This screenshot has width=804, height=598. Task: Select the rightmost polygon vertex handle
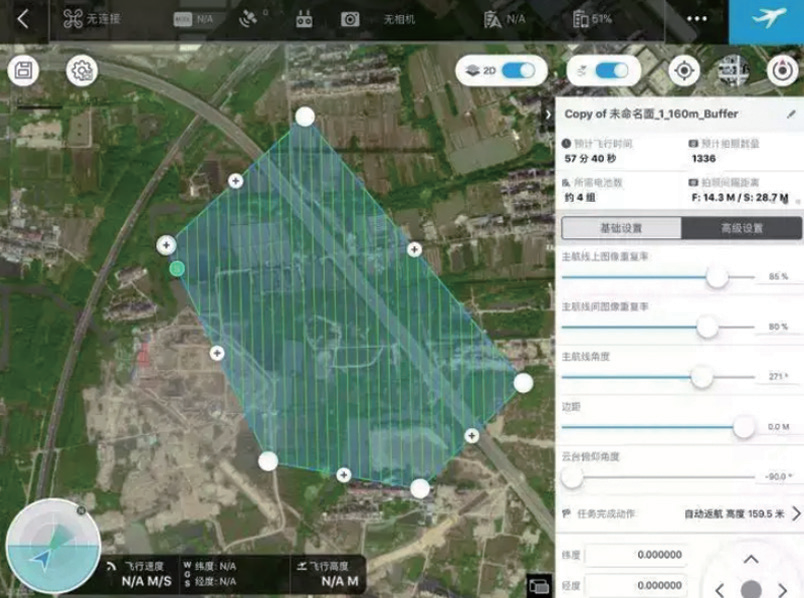pos(523,383)
